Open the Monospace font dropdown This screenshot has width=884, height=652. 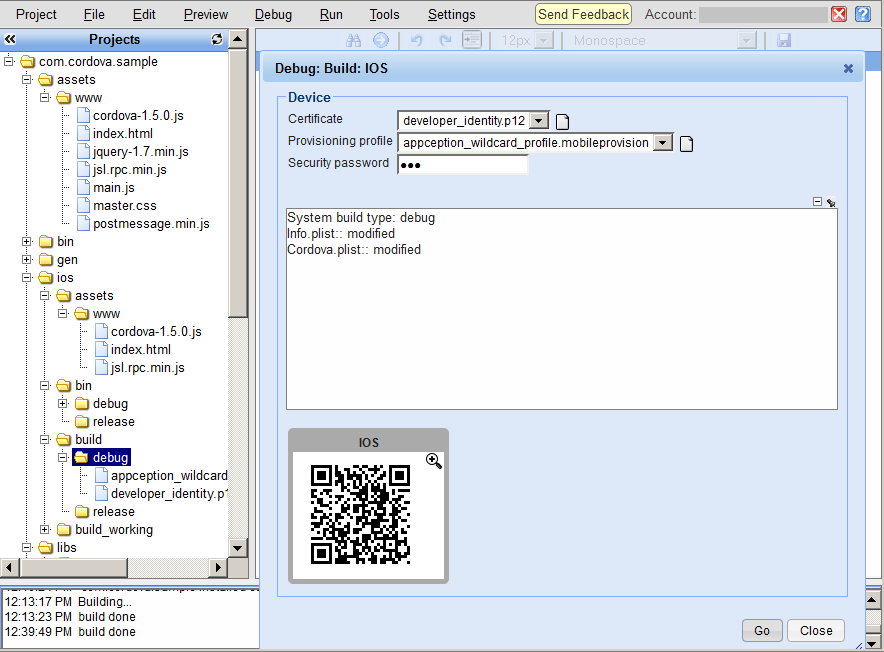tap(746, 41)
